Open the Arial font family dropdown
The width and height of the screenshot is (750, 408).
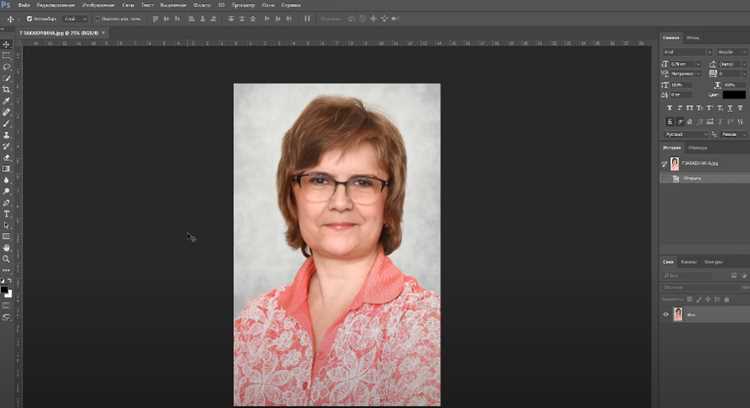click(687, 52)
